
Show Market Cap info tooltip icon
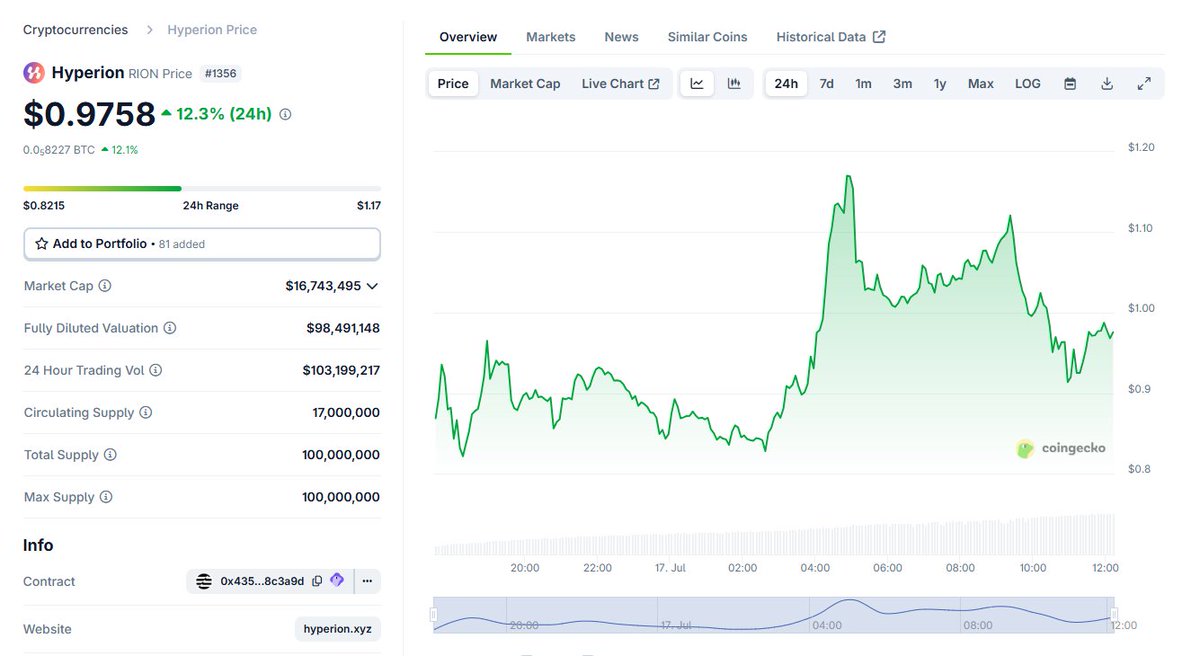click(x=105, y=286)
